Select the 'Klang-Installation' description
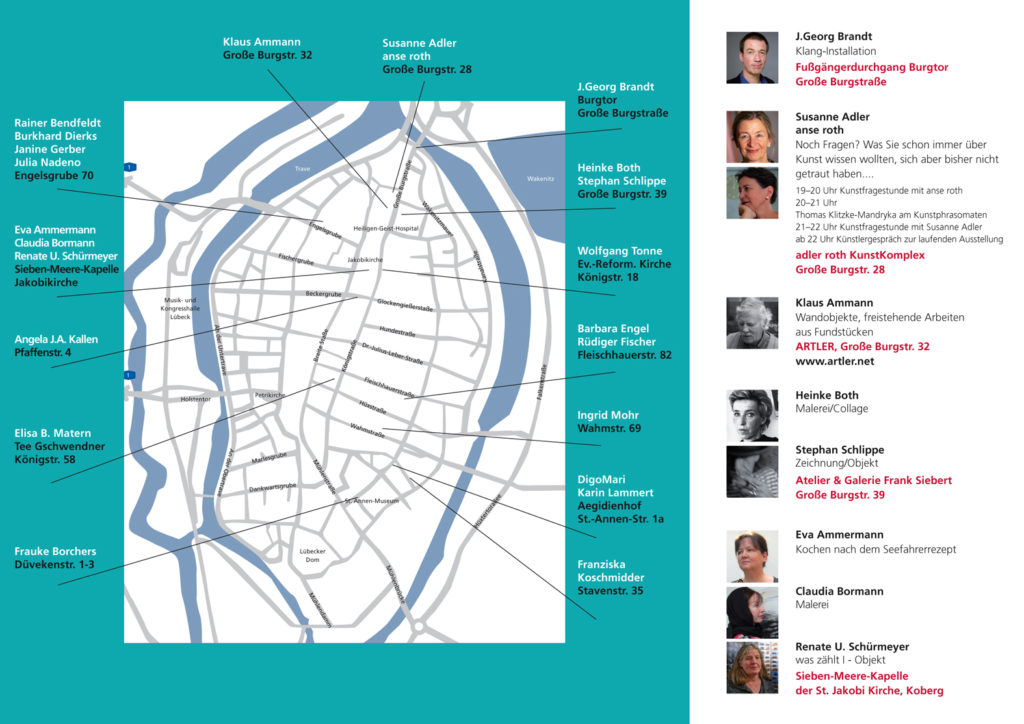The height and width of the screenshot is (724, 1024). click(x=836, y=51)
